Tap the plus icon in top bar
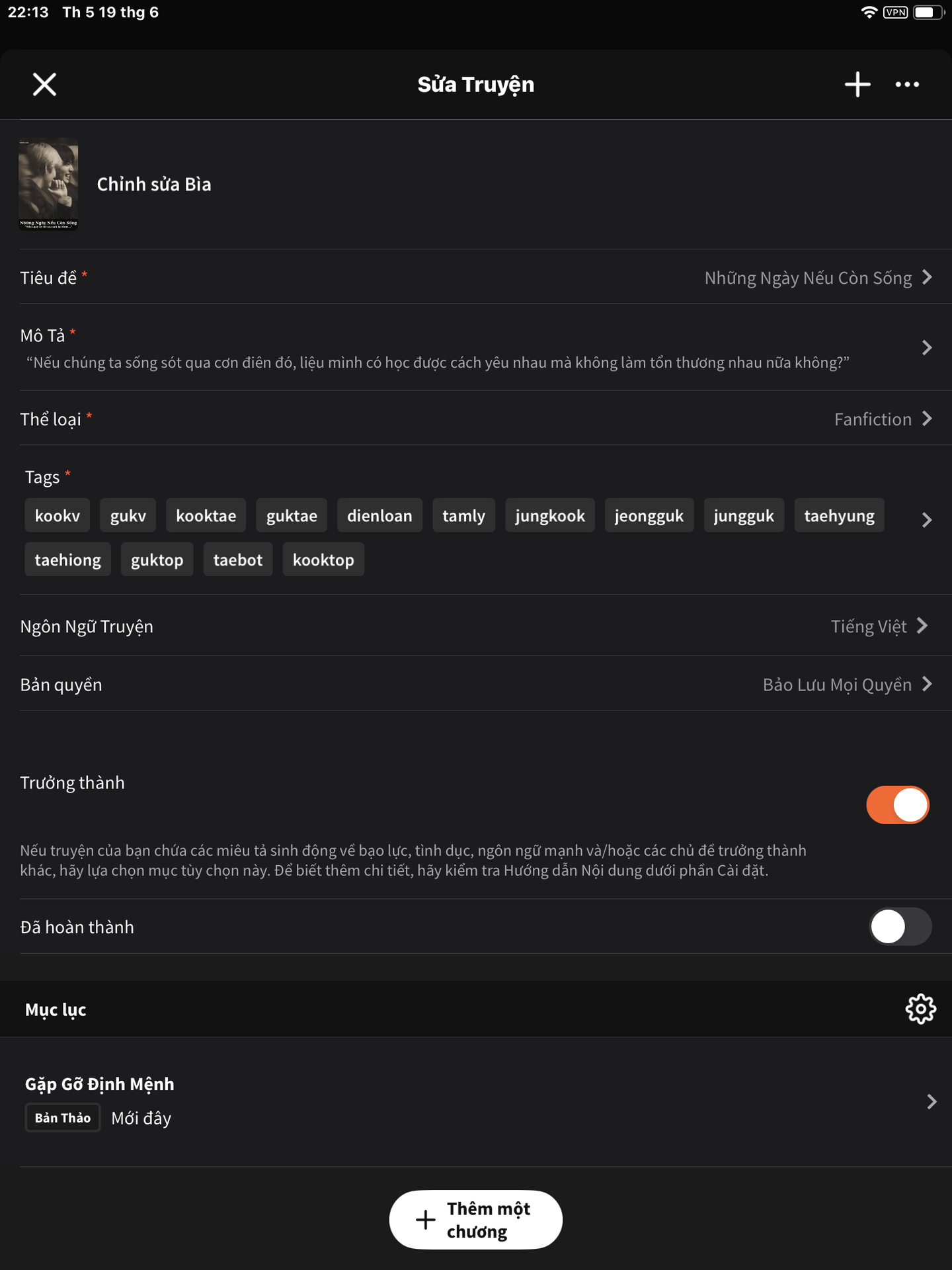 pyautogui.click(x=857, y=85)
